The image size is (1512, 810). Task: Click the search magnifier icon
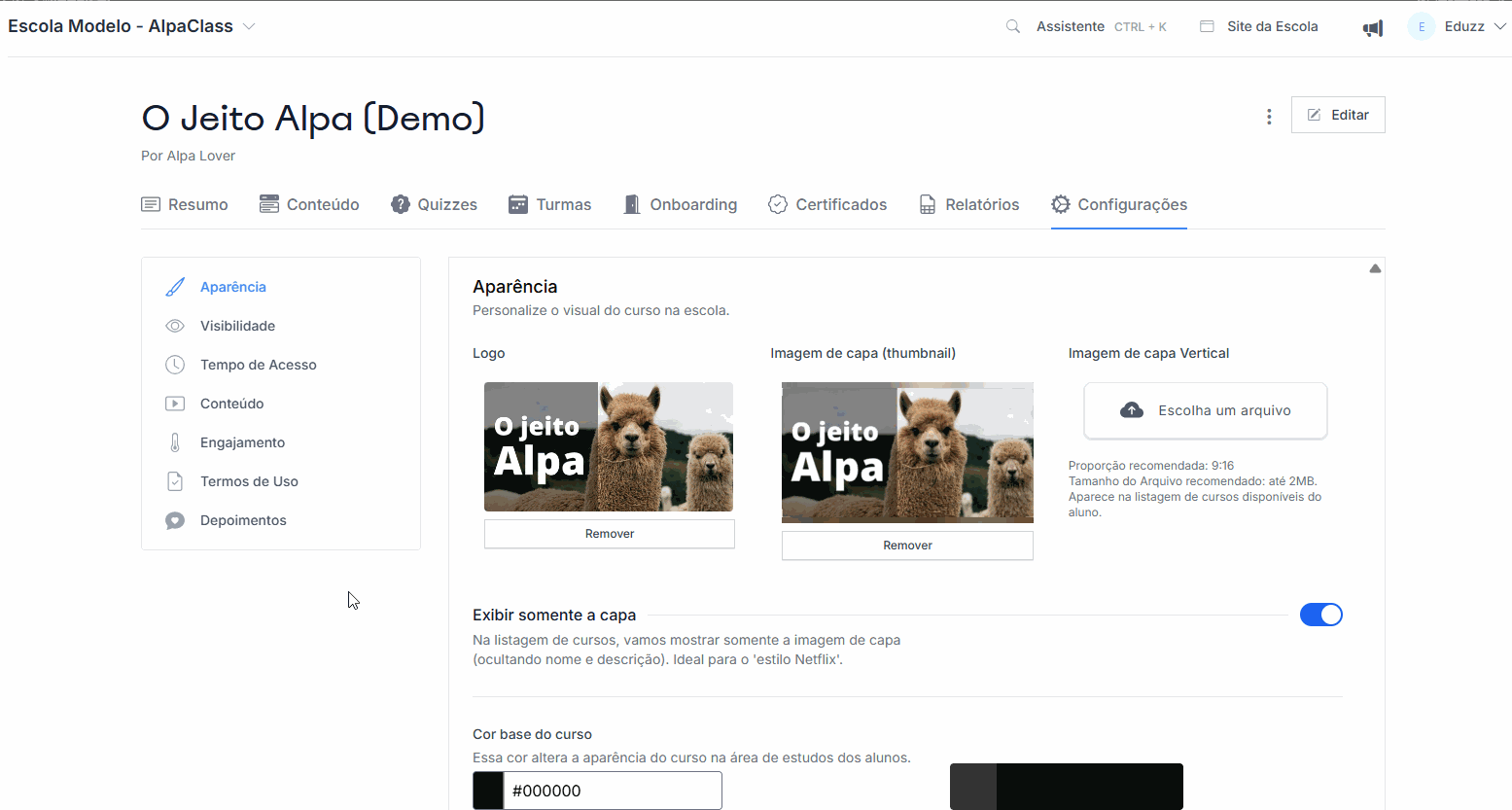click(1012, 27)
